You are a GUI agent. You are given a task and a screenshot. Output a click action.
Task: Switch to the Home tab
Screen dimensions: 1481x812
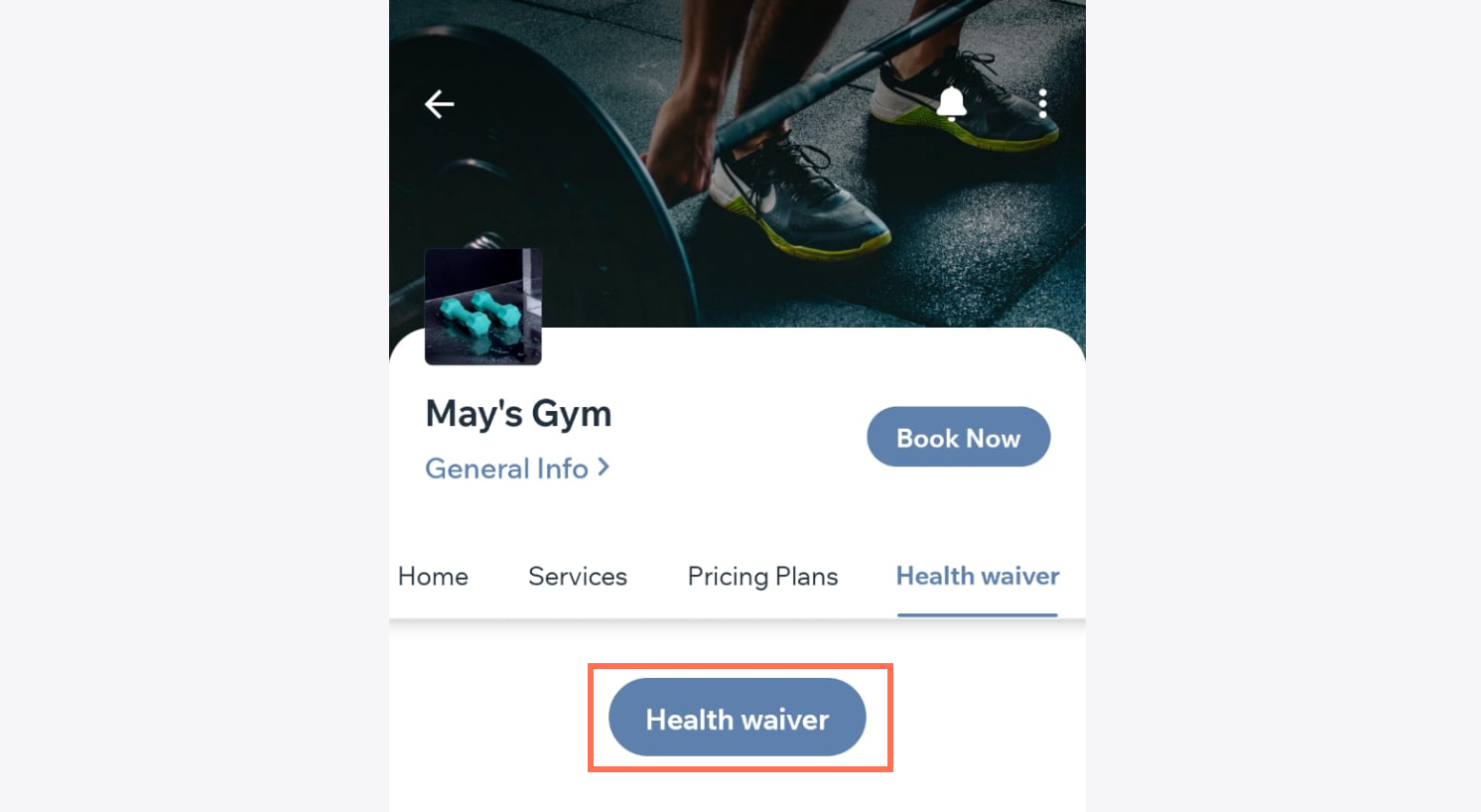433,576
